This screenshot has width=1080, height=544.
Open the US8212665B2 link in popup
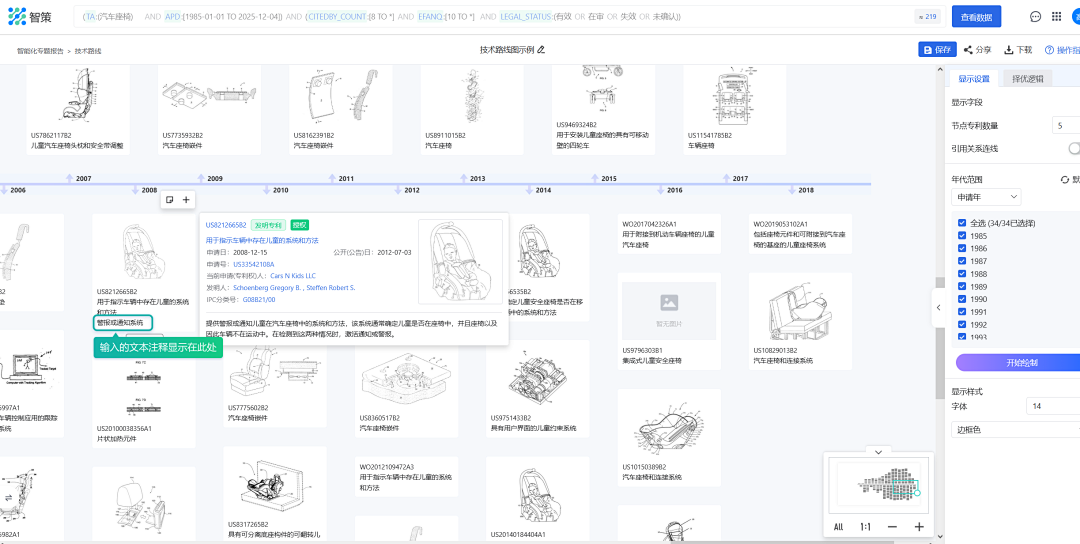click(226, 224)
